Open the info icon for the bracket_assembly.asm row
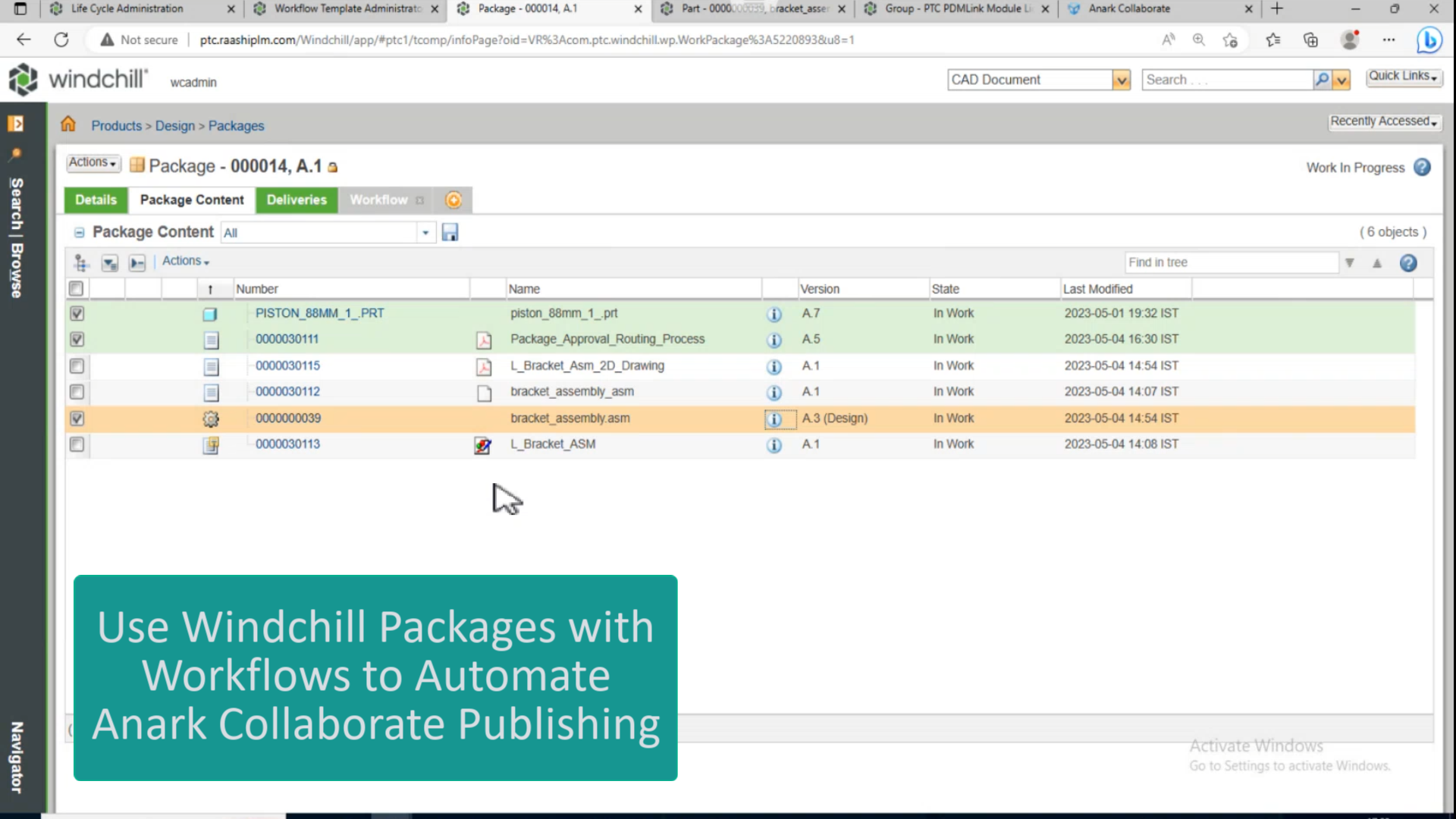 [773, 419]
